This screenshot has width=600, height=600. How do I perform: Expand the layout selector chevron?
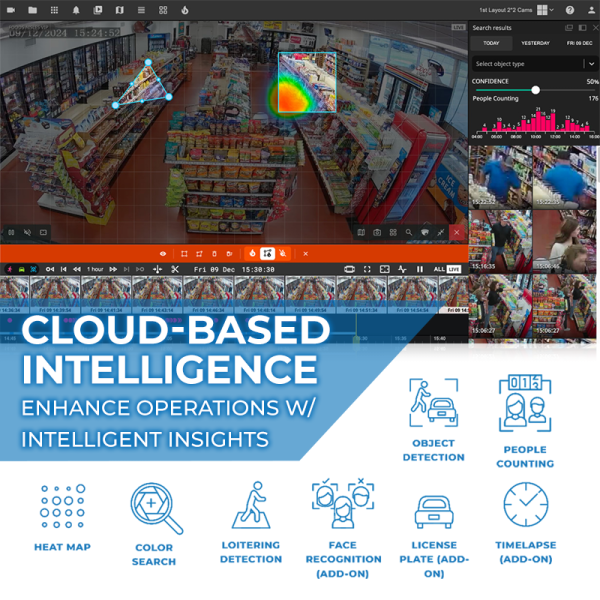point(552,9)
